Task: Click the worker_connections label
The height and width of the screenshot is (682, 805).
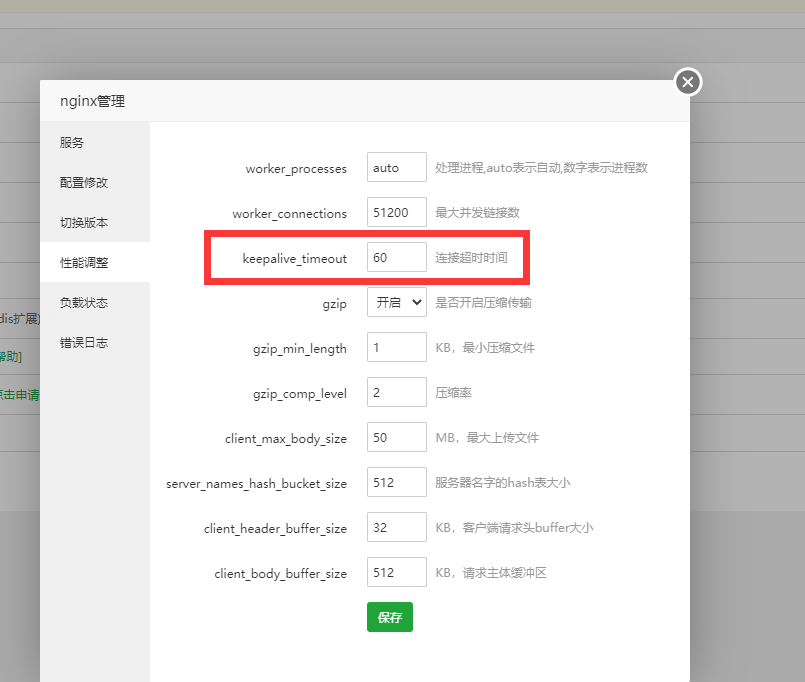Action: tap(290, 214)
